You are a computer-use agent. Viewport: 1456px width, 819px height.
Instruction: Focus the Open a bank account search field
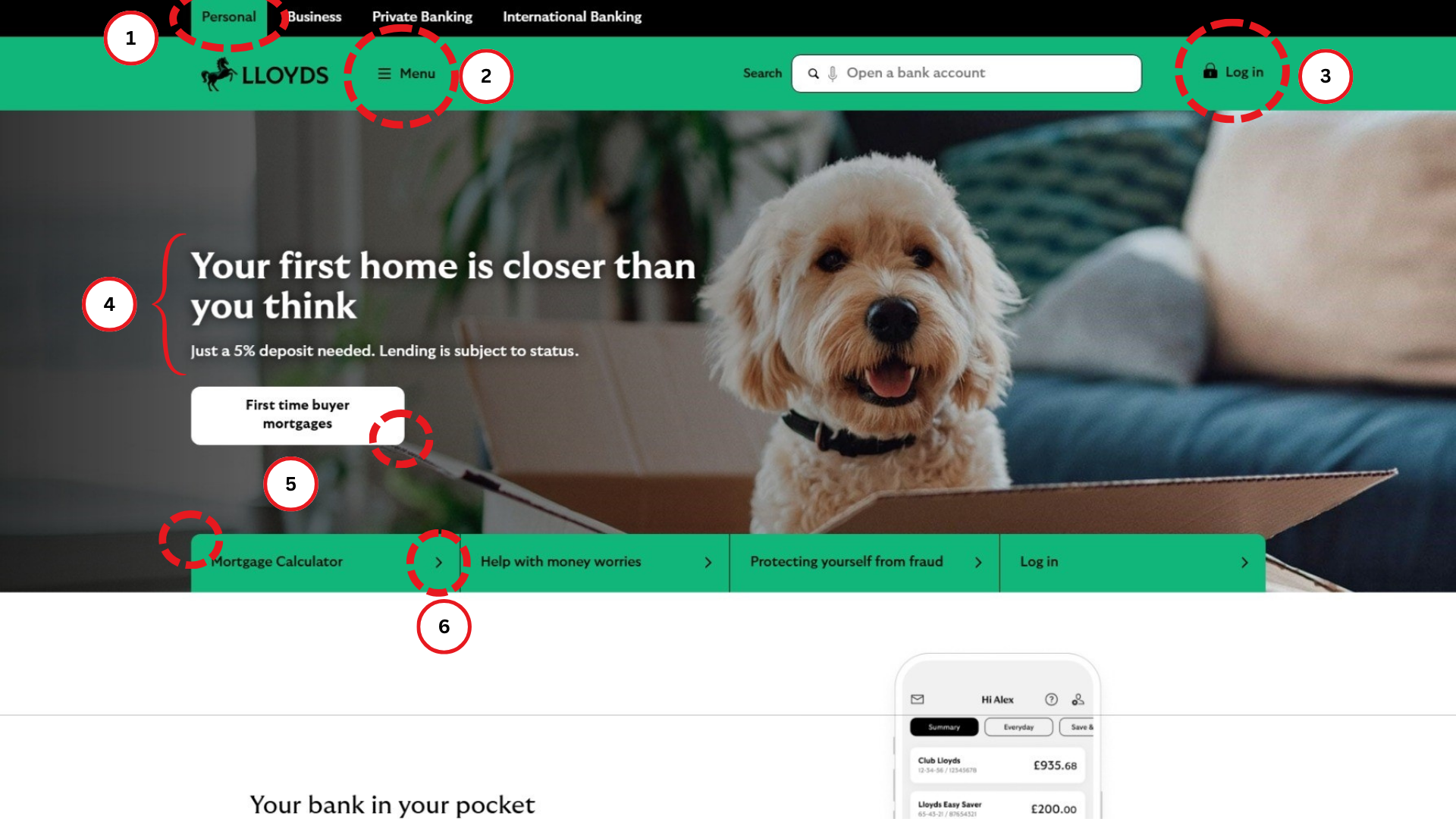click(967, 74)
